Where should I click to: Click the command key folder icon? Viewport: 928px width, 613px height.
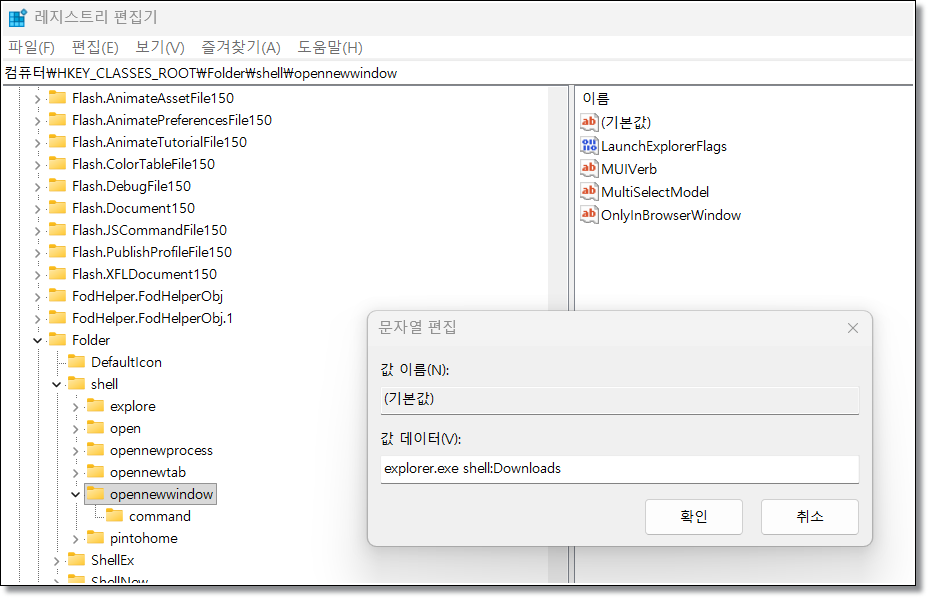click(114, 516)
